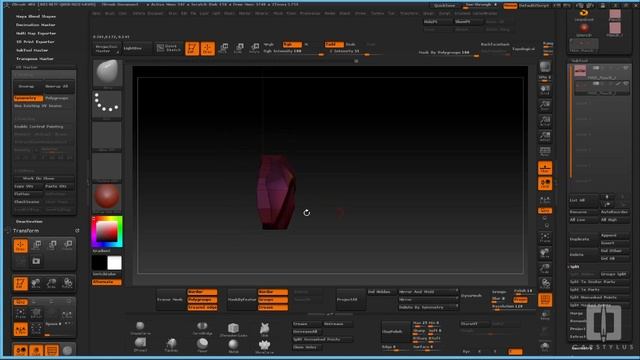Screen dimensions: 640x360
Task: Expand 3D Print Exporter plugin section
Action: (x=35, y=42)
